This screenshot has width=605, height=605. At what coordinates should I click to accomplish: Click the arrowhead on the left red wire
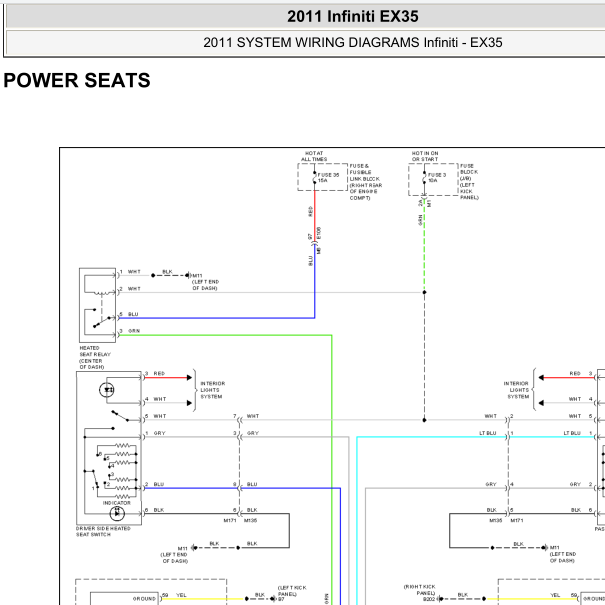(x=189, y=378)
